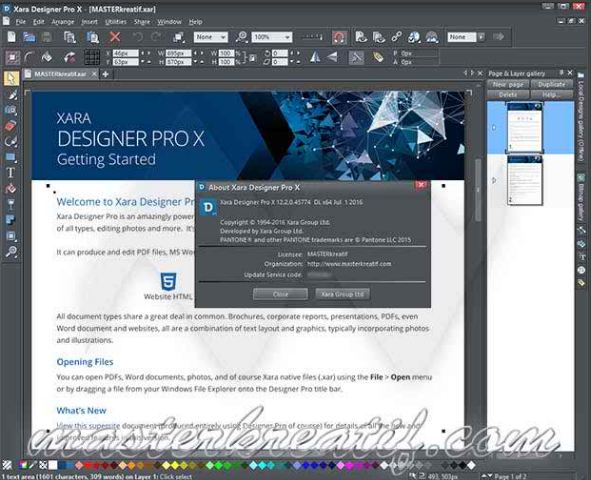591x480 pixels.
Task: Delete selection with the red X icon
Action: click(x=115, y=37)
